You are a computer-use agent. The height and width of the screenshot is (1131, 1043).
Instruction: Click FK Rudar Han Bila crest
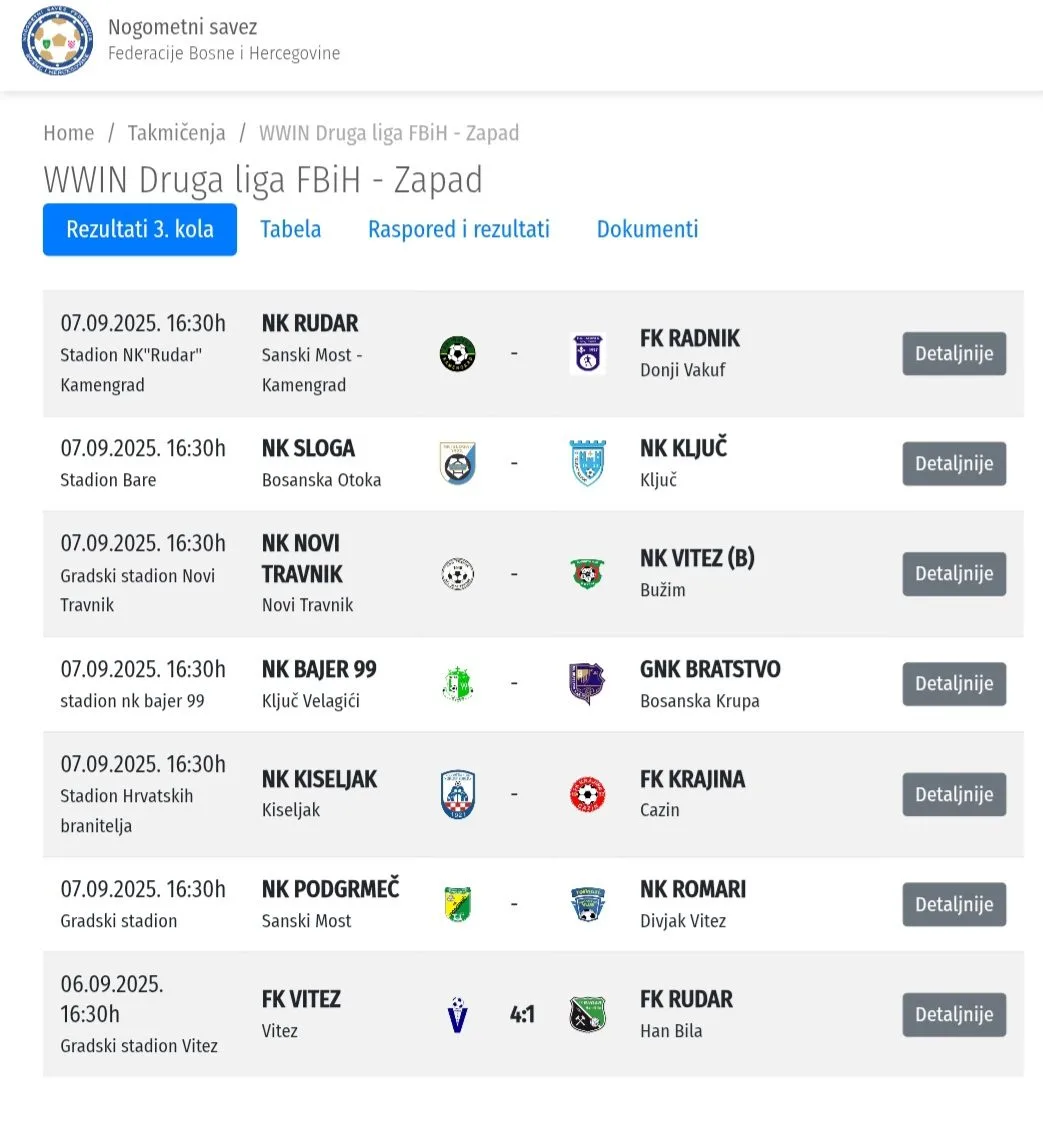(x=587, y=1014)
